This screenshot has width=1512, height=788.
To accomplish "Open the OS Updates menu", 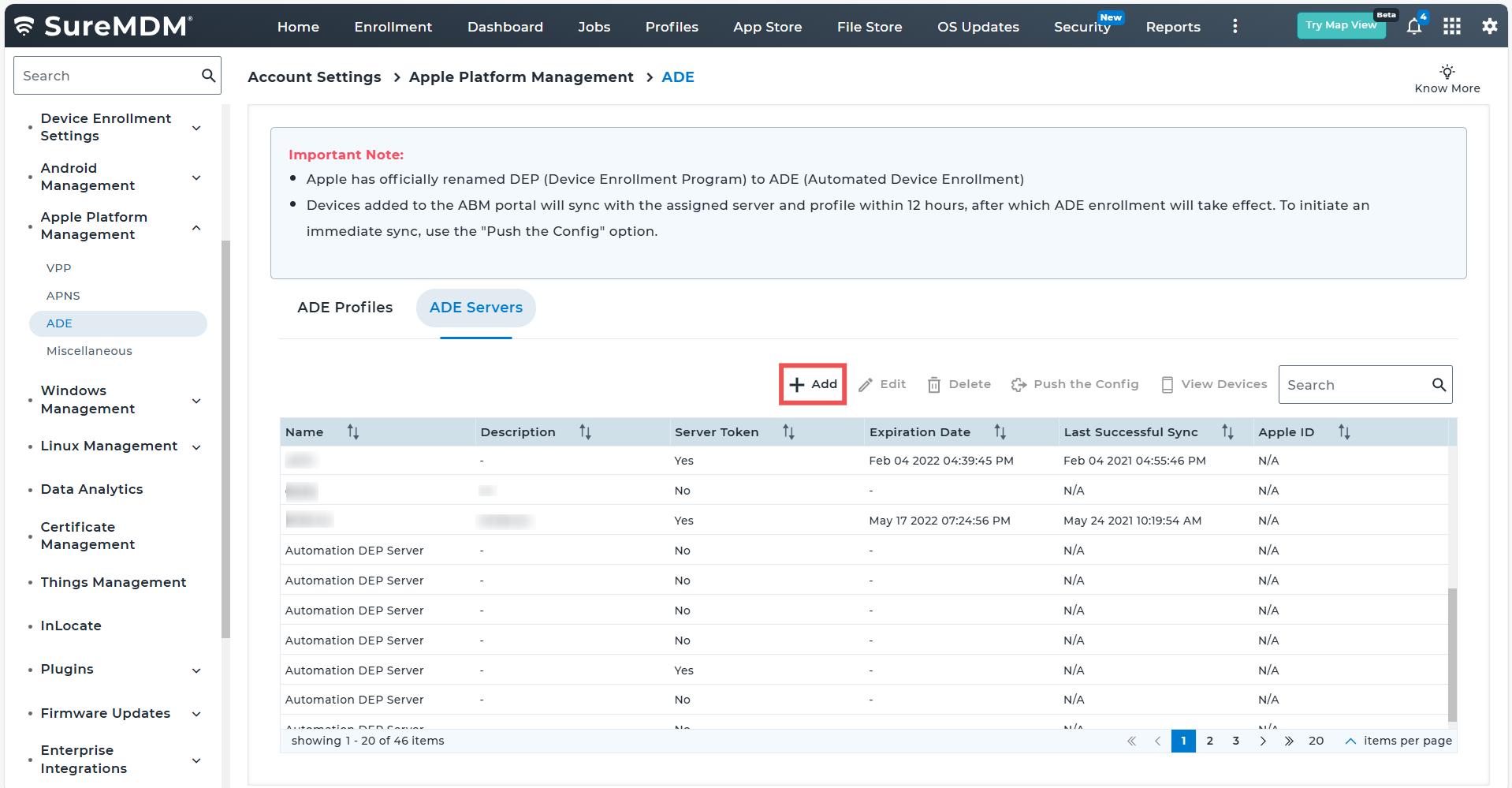I will pos(978,27).
